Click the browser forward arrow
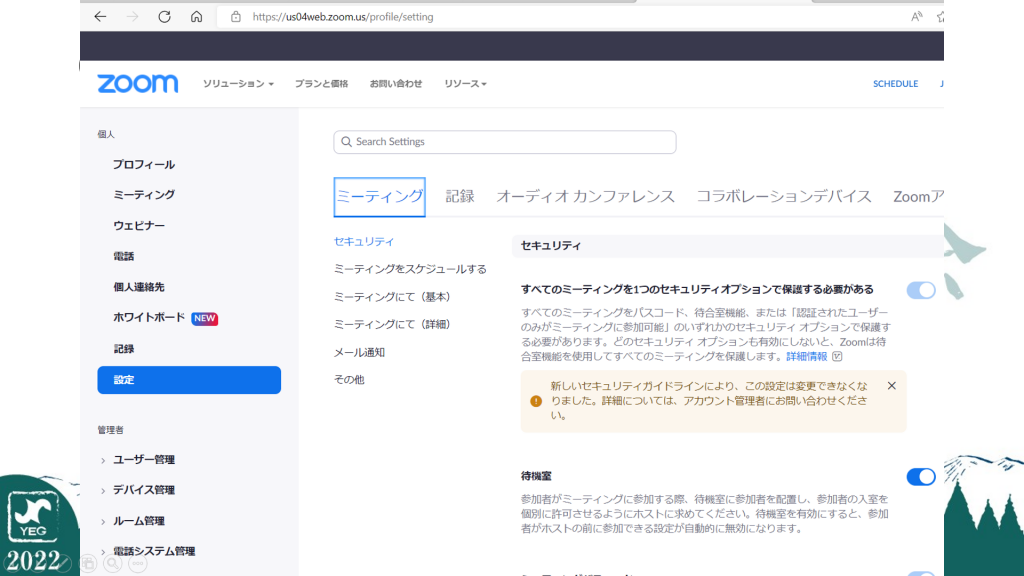 pos(133,17)
